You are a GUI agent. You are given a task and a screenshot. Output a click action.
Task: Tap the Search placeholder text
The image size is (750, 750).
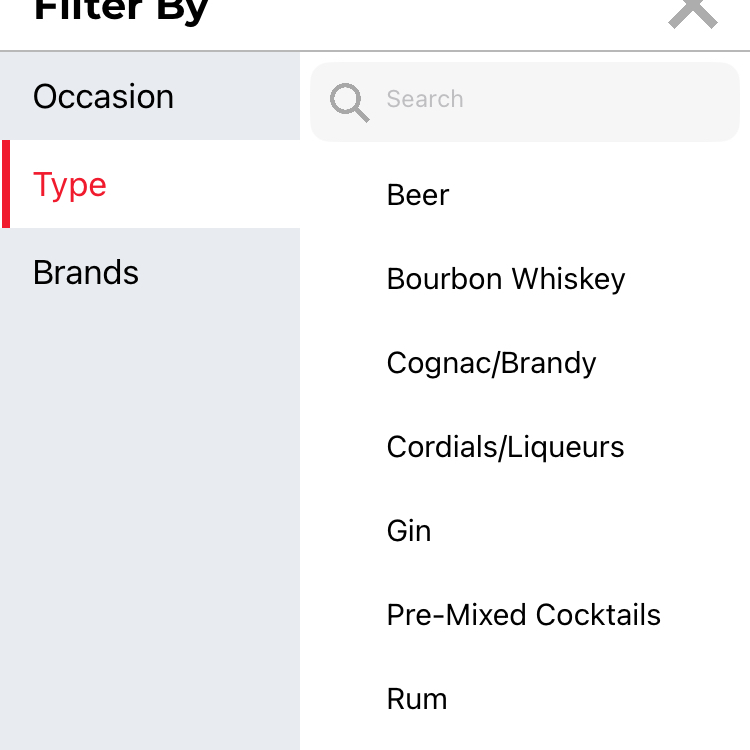tap(425, 99)
